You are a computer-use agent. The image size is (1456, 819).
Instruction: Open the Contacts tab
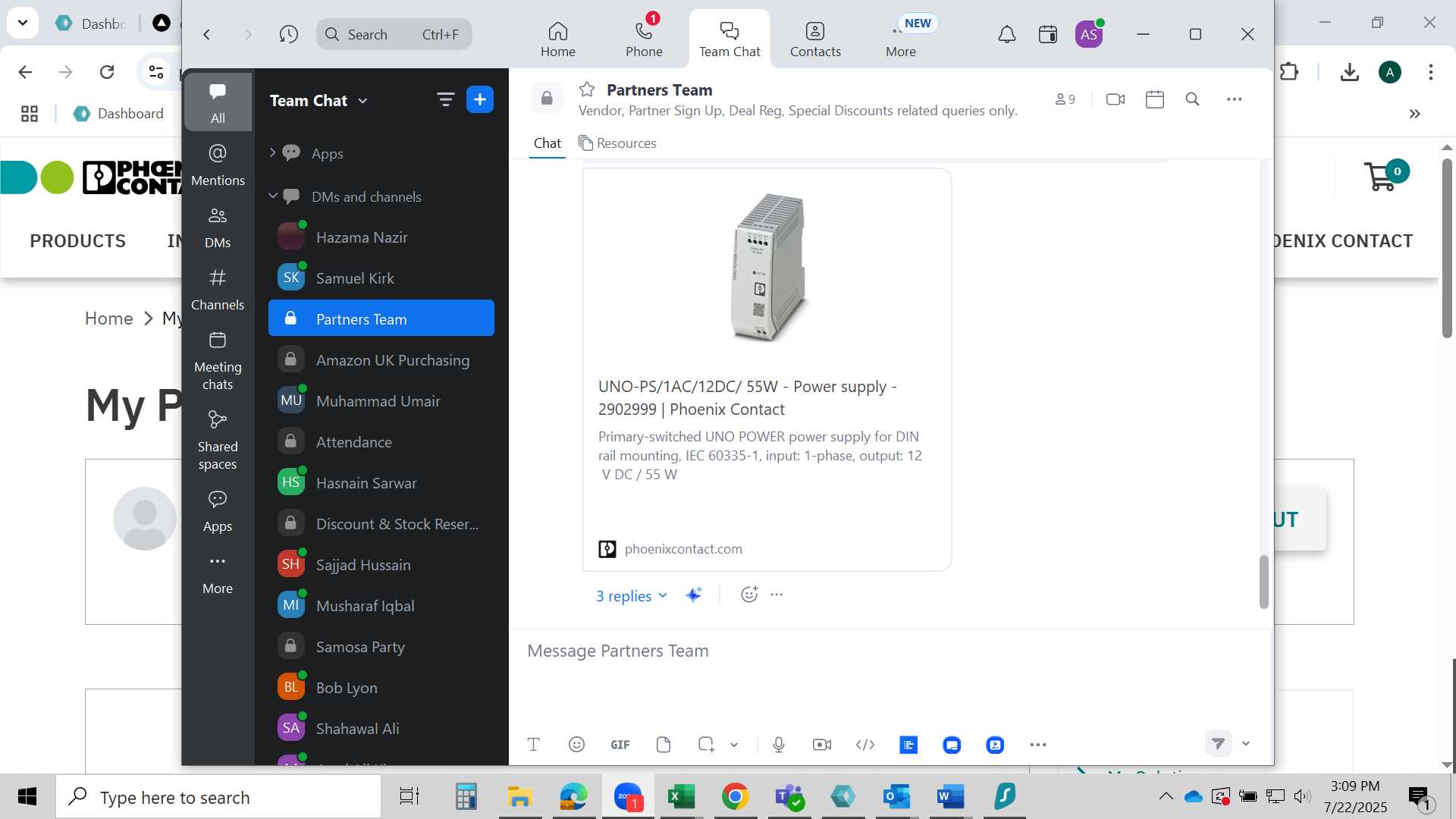815,39
